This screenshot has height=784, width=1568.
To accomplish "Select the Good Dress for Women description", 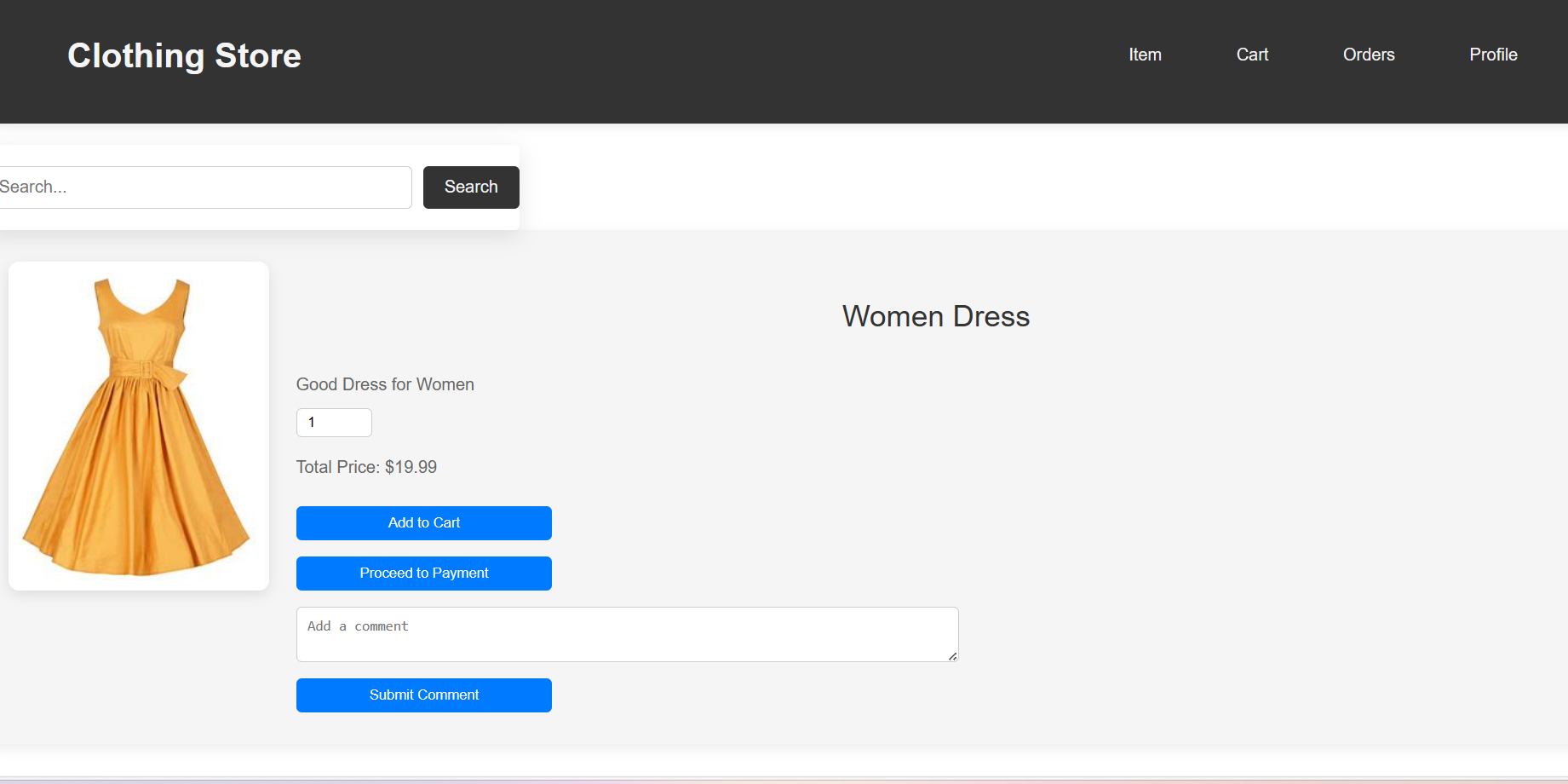I will pos(385,384).
